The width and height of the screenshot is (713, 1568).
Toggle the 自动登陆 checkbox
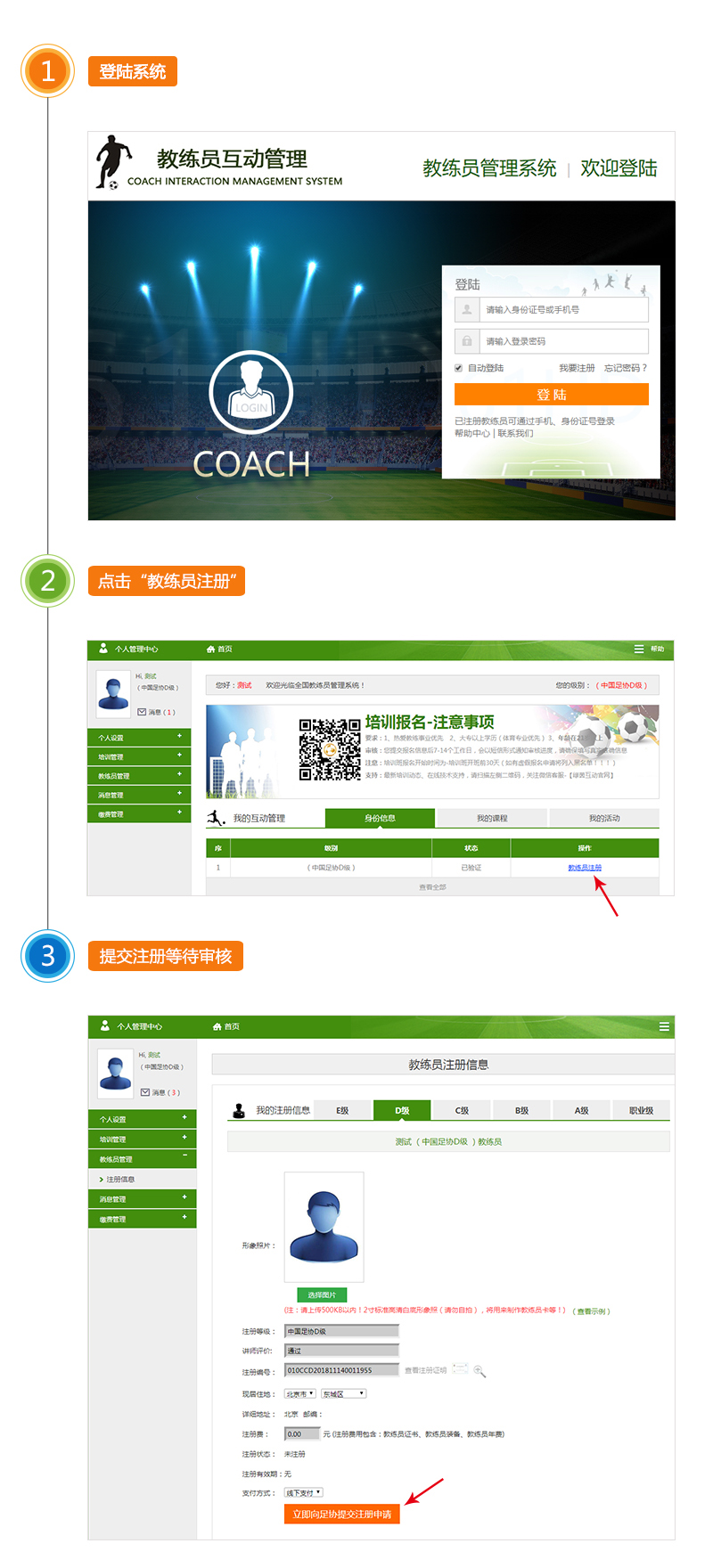(459, 368)
